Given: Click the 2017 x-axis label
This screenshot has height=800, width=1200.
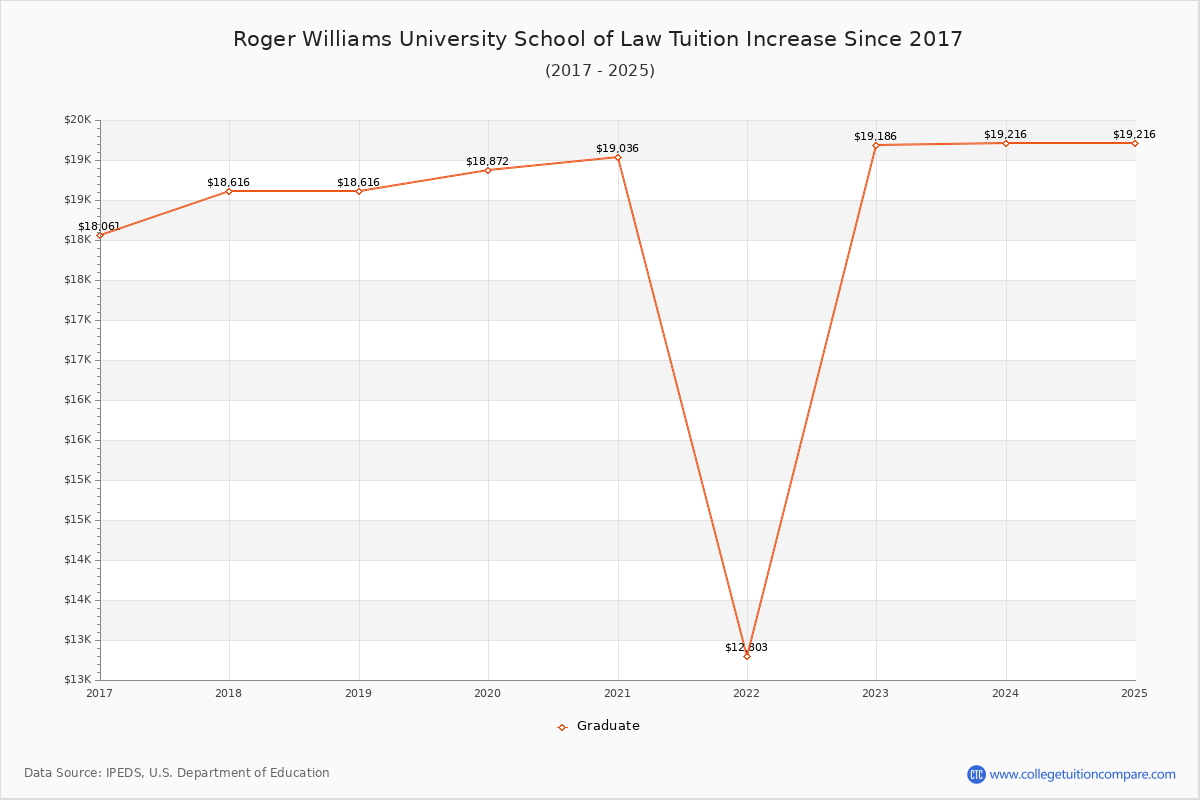Looking at the screenshot, I should [x=100, y=693].
